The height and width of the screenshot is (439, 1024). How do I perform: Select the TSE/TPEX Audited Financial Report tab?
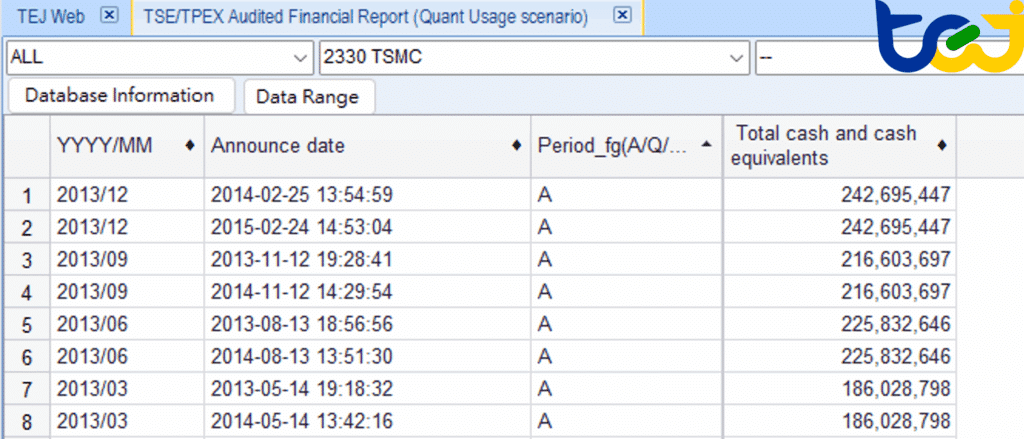click(364, 17)
